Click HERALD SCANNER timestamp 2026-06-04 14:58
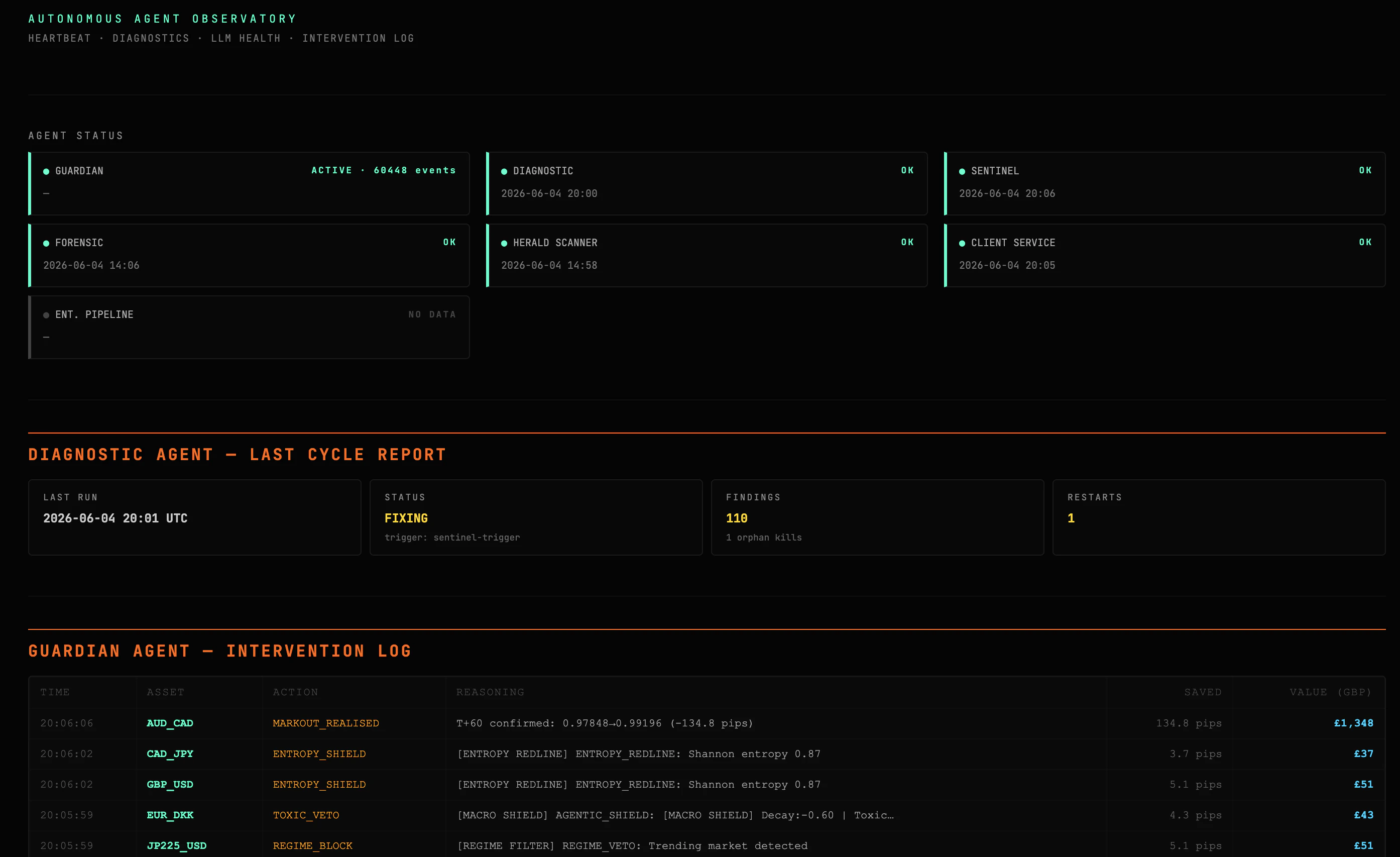 pyautogui.click(x=549, y=265)
